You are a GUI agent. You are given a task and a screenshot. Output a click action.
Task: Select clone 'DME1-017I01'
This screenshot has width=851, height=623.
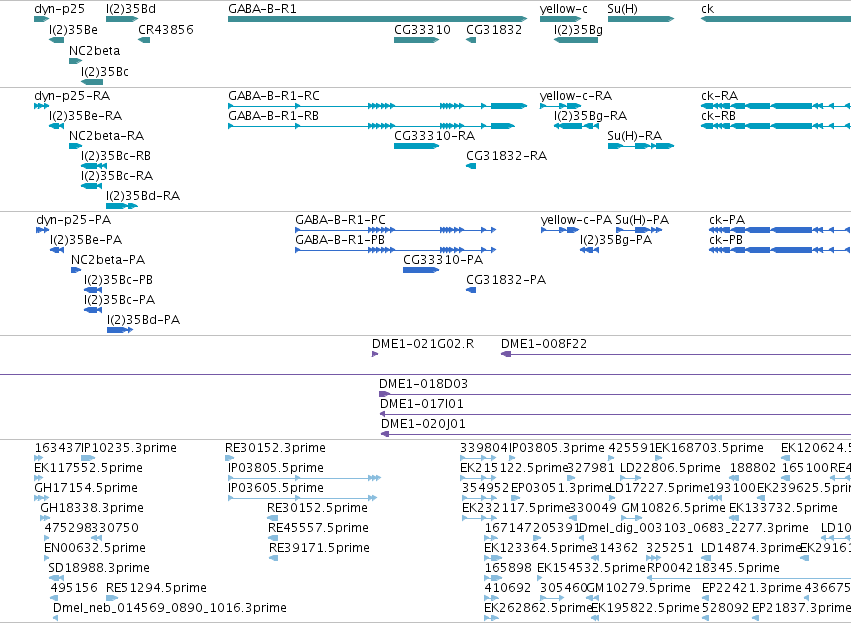(422, 404)
